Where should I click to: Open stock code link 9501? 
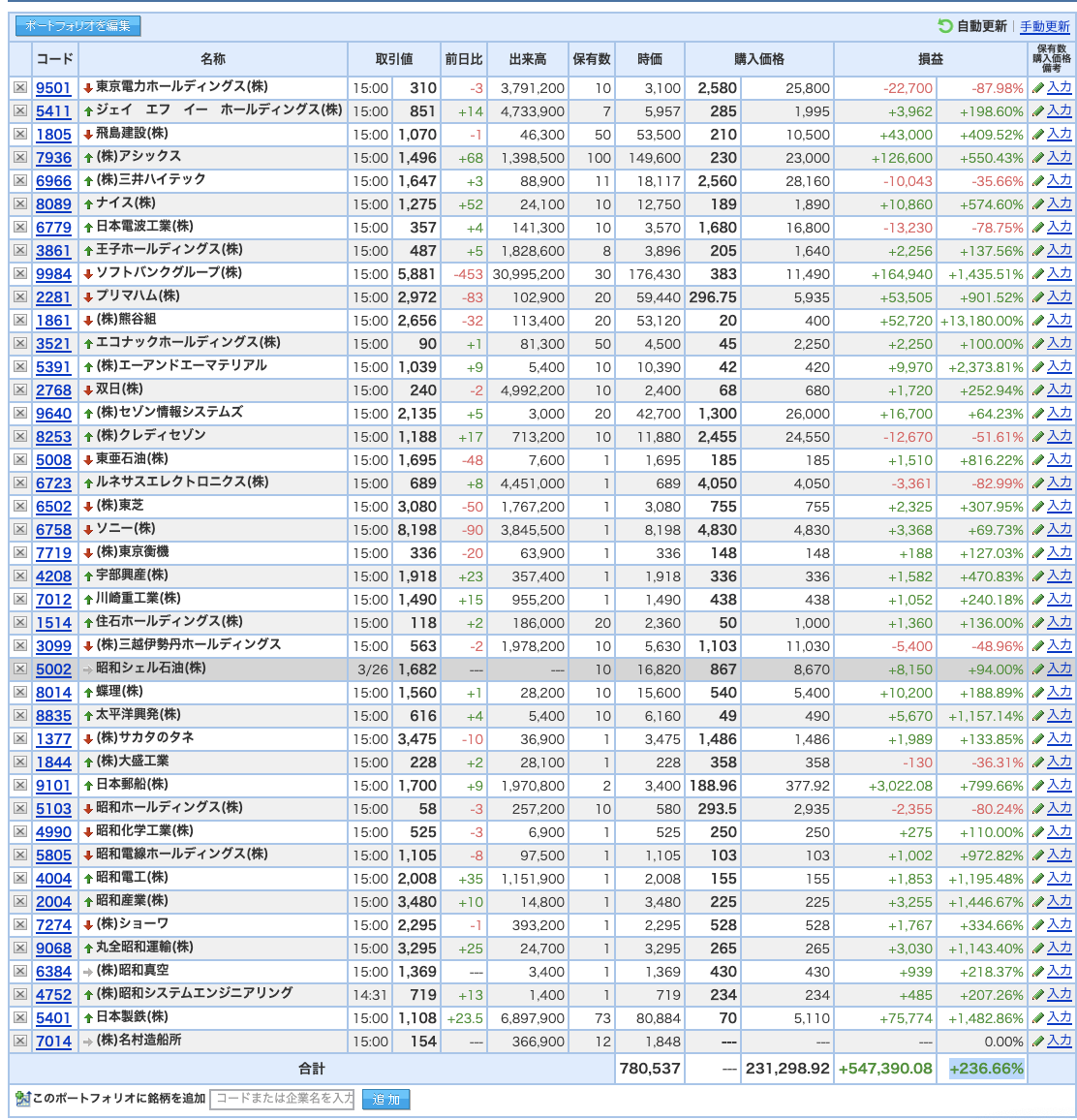point(53,88)
